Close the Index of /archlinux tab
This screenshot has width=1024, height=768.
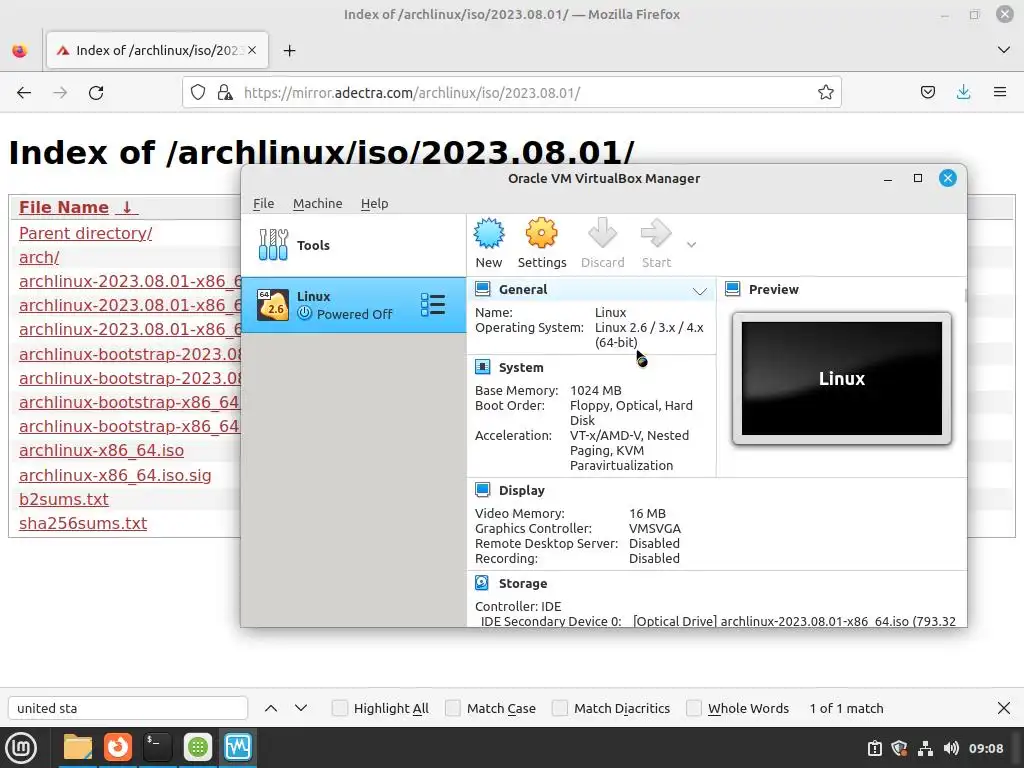click(x=252, y=50)
